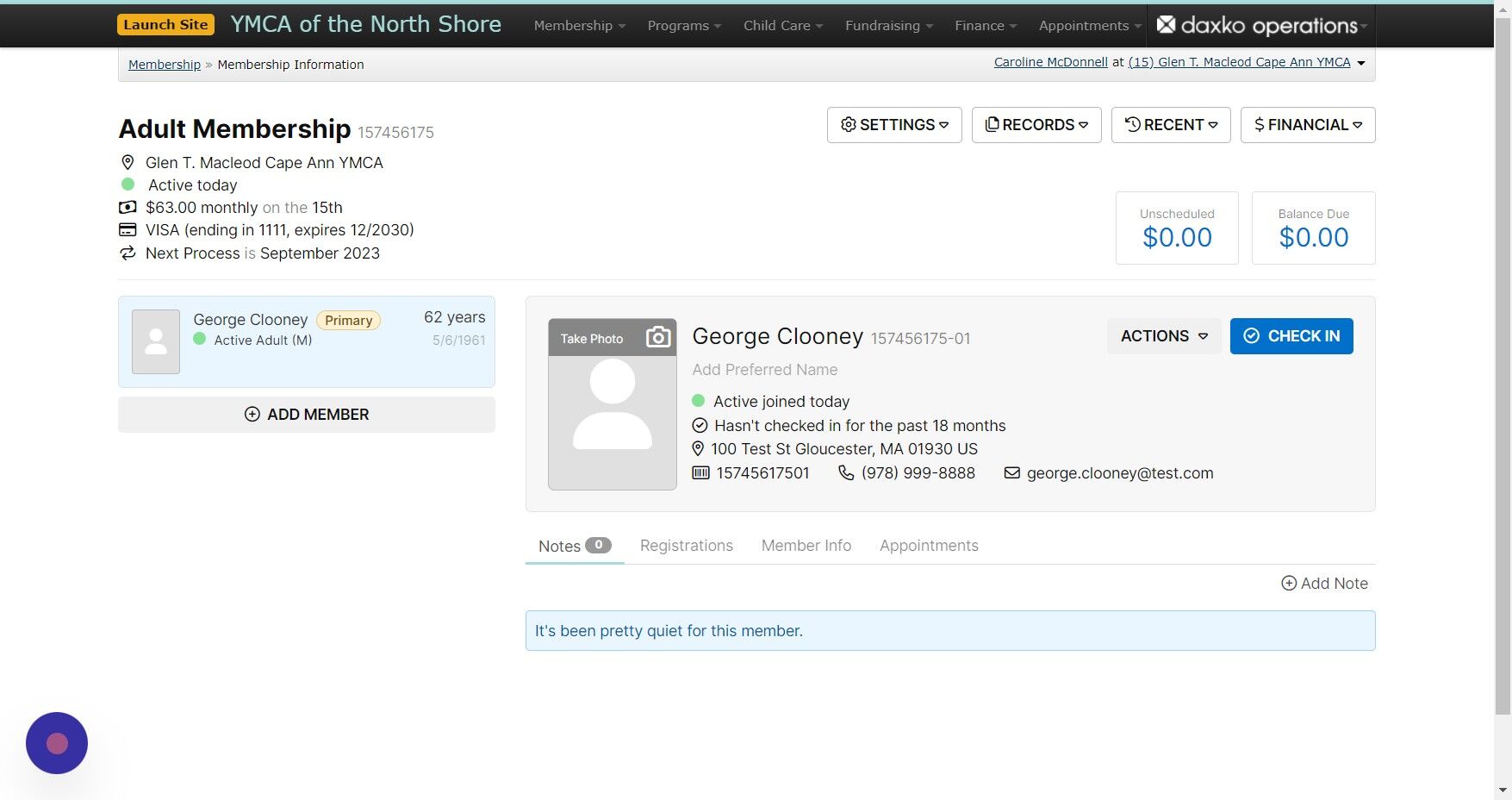
Task: Open the Membership navigation menu
Action: [580, 26]
